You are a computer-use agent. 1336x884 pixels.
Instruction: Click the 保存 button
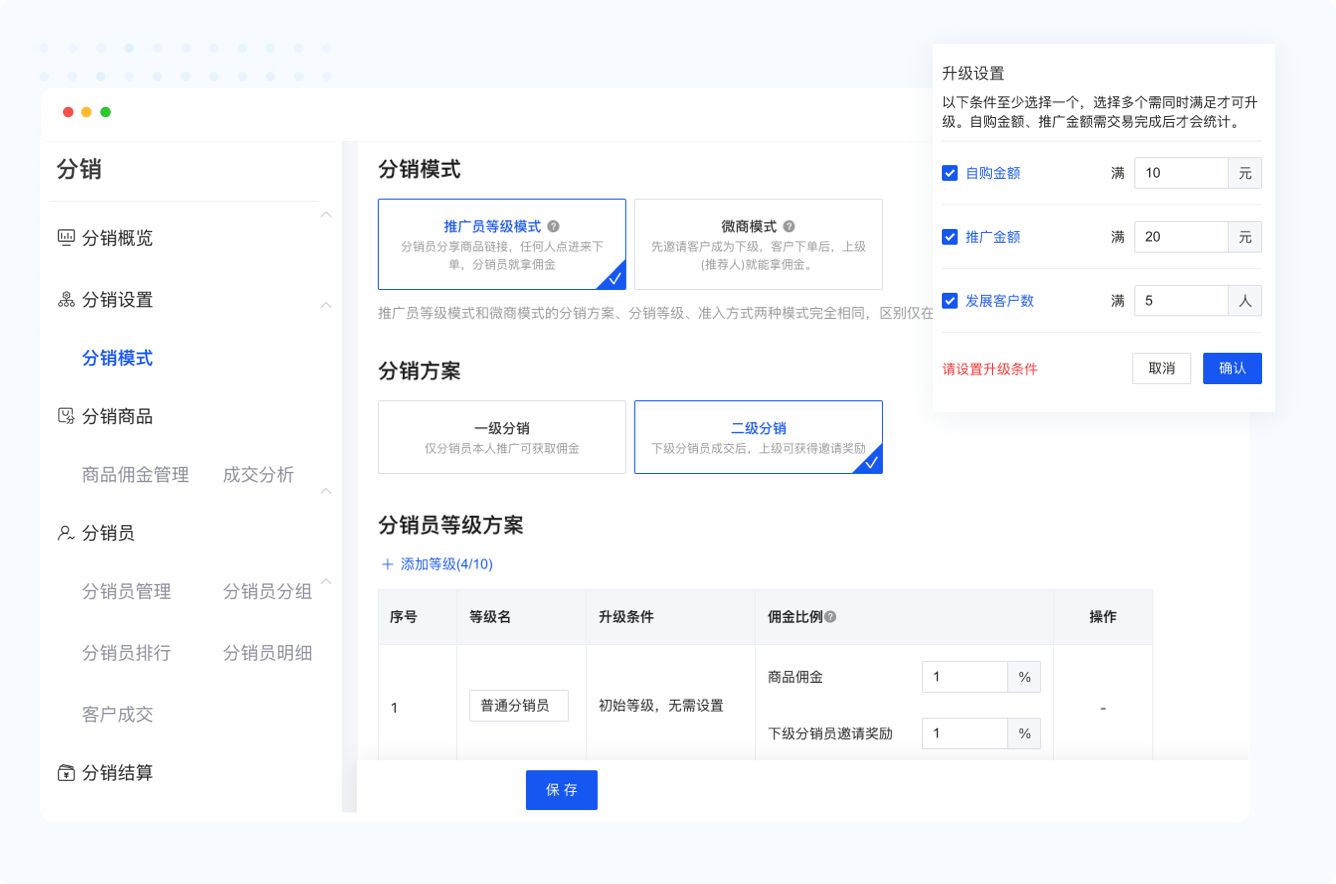tap(561, 790)
